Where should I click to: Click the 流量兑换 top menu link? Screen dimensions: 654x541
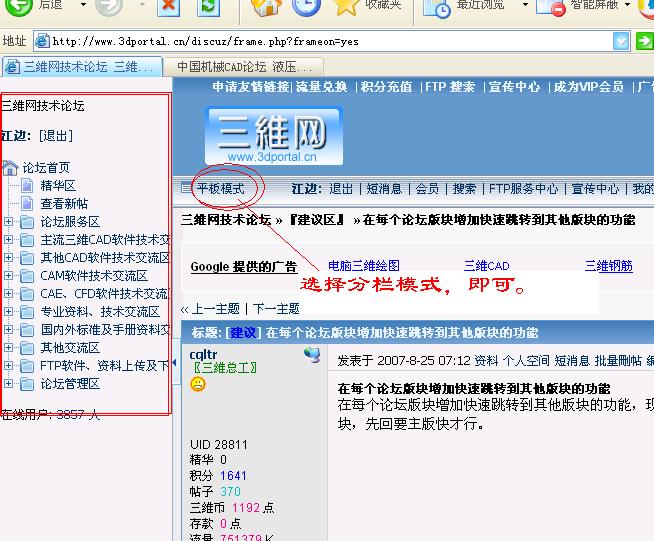(x=322, y=87)
